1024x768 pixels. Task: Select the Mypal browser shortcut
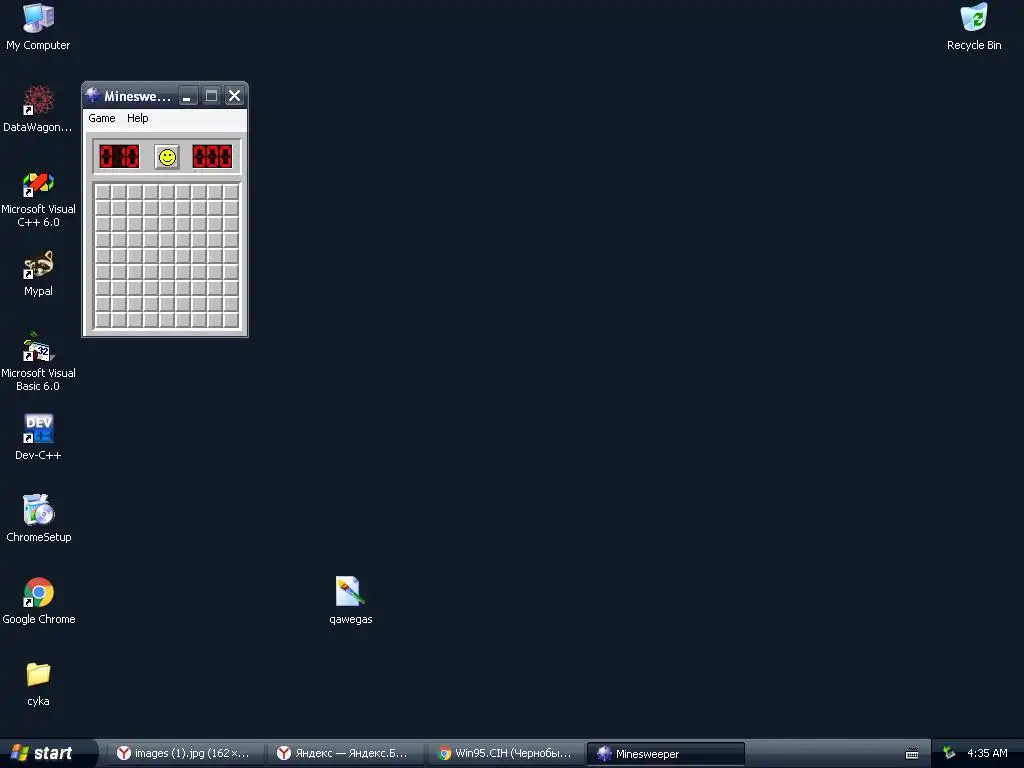click(x=38, y=273)
